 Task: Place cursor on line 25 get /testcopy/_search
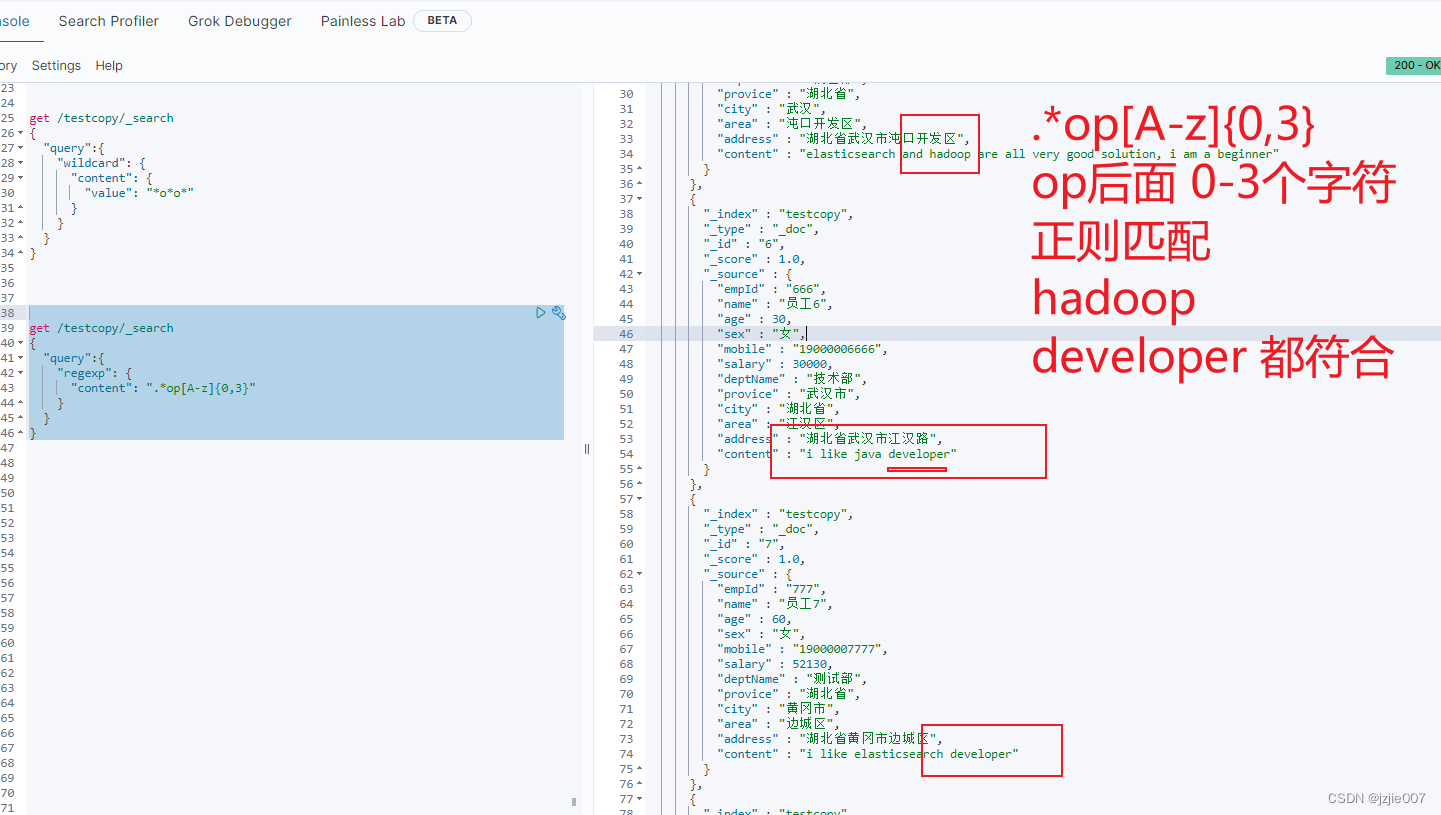[x=101, y=118]
